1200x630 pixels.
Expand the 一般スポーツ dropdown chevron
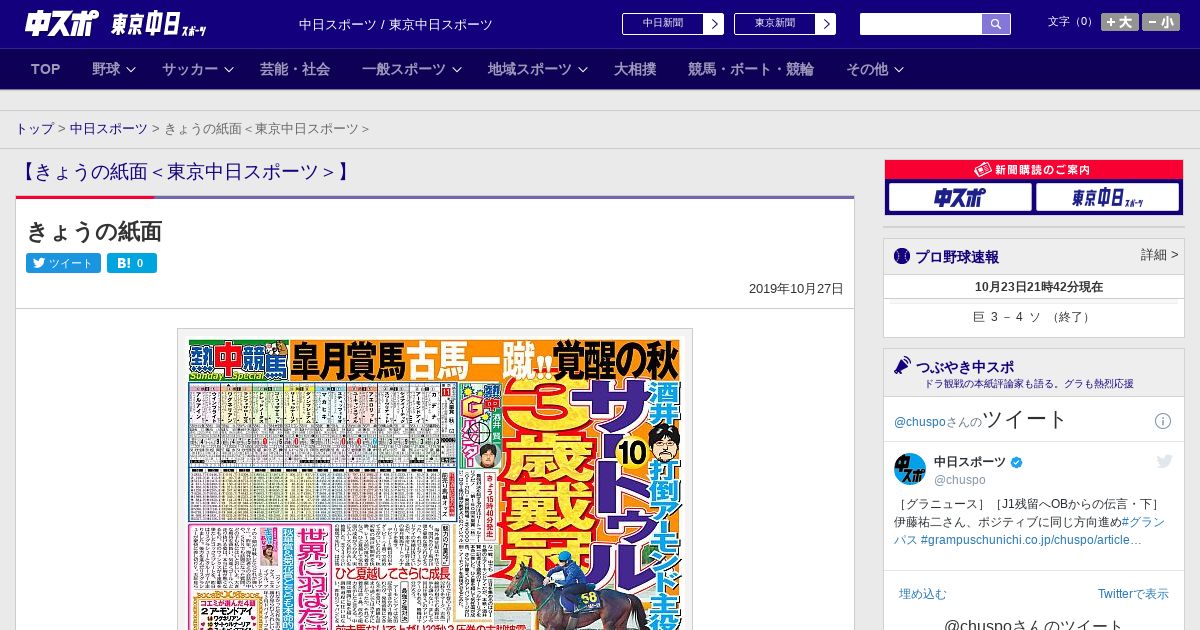[x=457, y=70]
